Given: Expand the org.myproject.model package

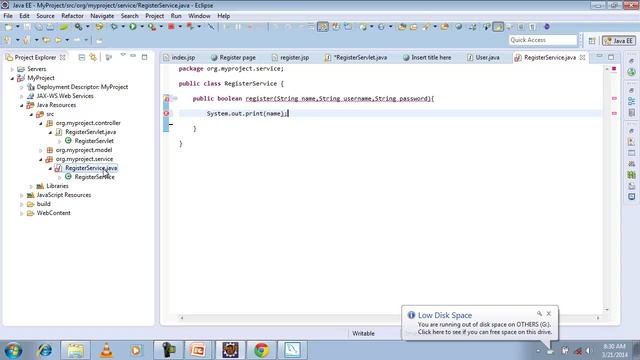Looking at the screenshot, I should [41, 150].
